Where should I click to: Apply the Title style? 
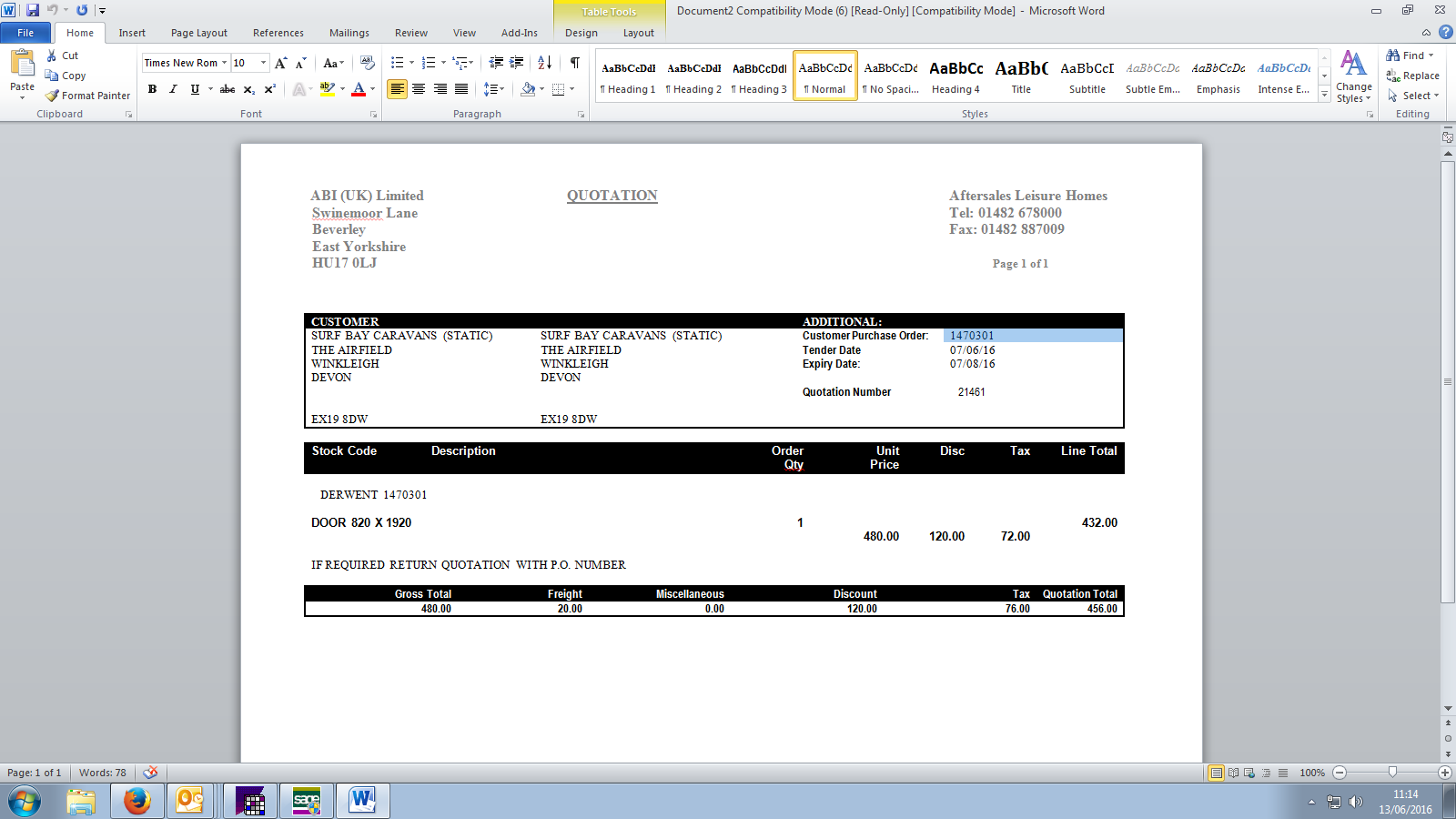click(x=1021, y=76)
